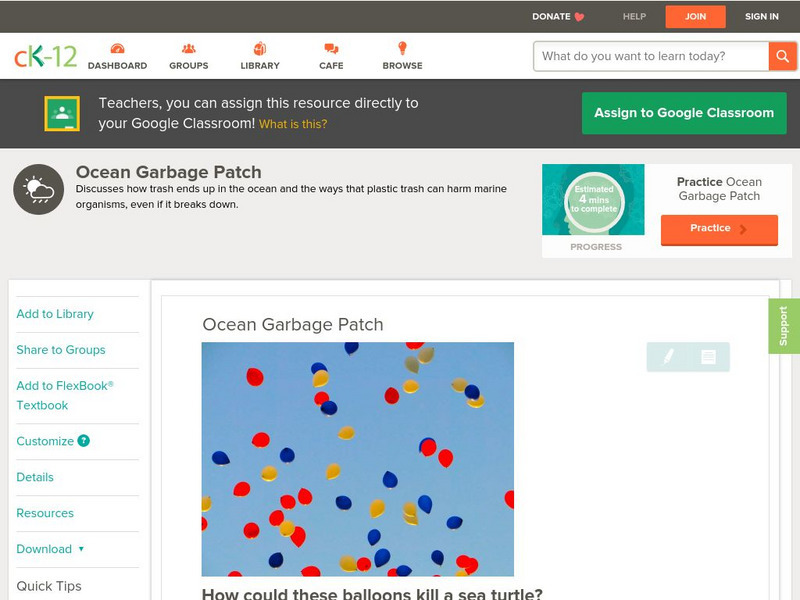This screenshot has height=600, width=800.
Task: Click the Library backpack icon
Action: (x=259, y=47)
